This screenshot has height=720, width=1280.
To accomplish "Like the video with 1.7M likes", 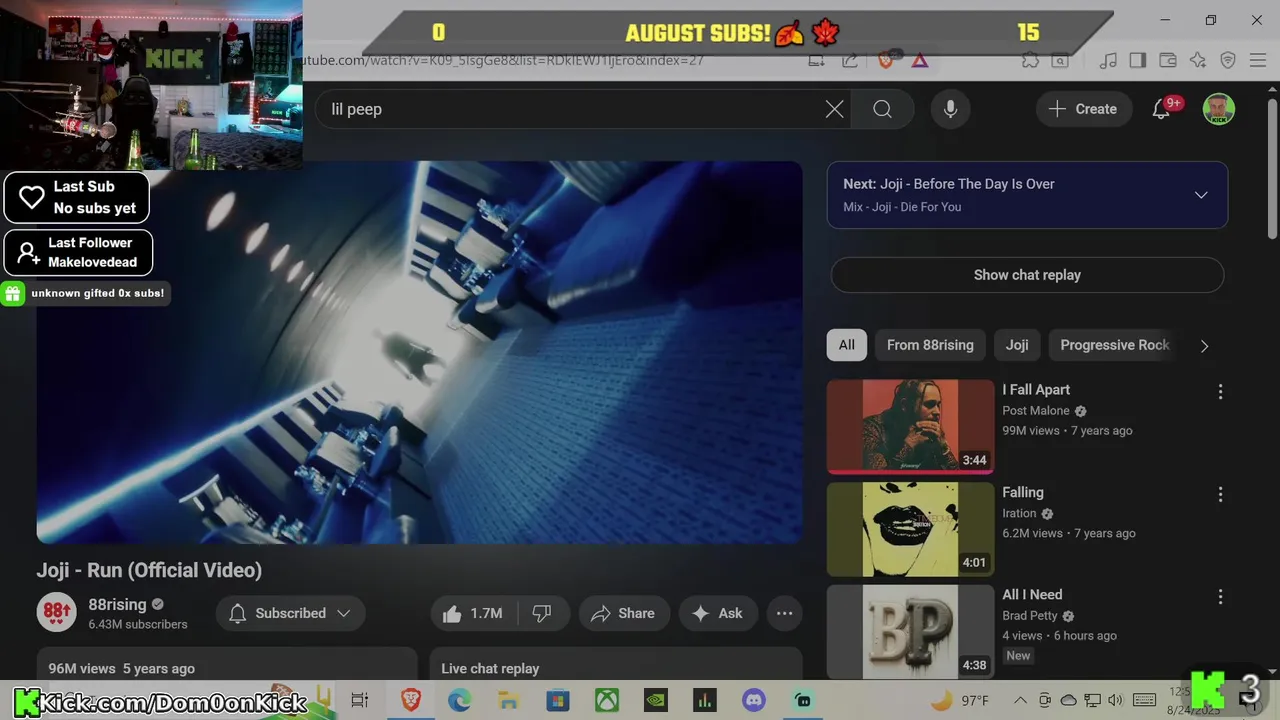I will [473, 614].
